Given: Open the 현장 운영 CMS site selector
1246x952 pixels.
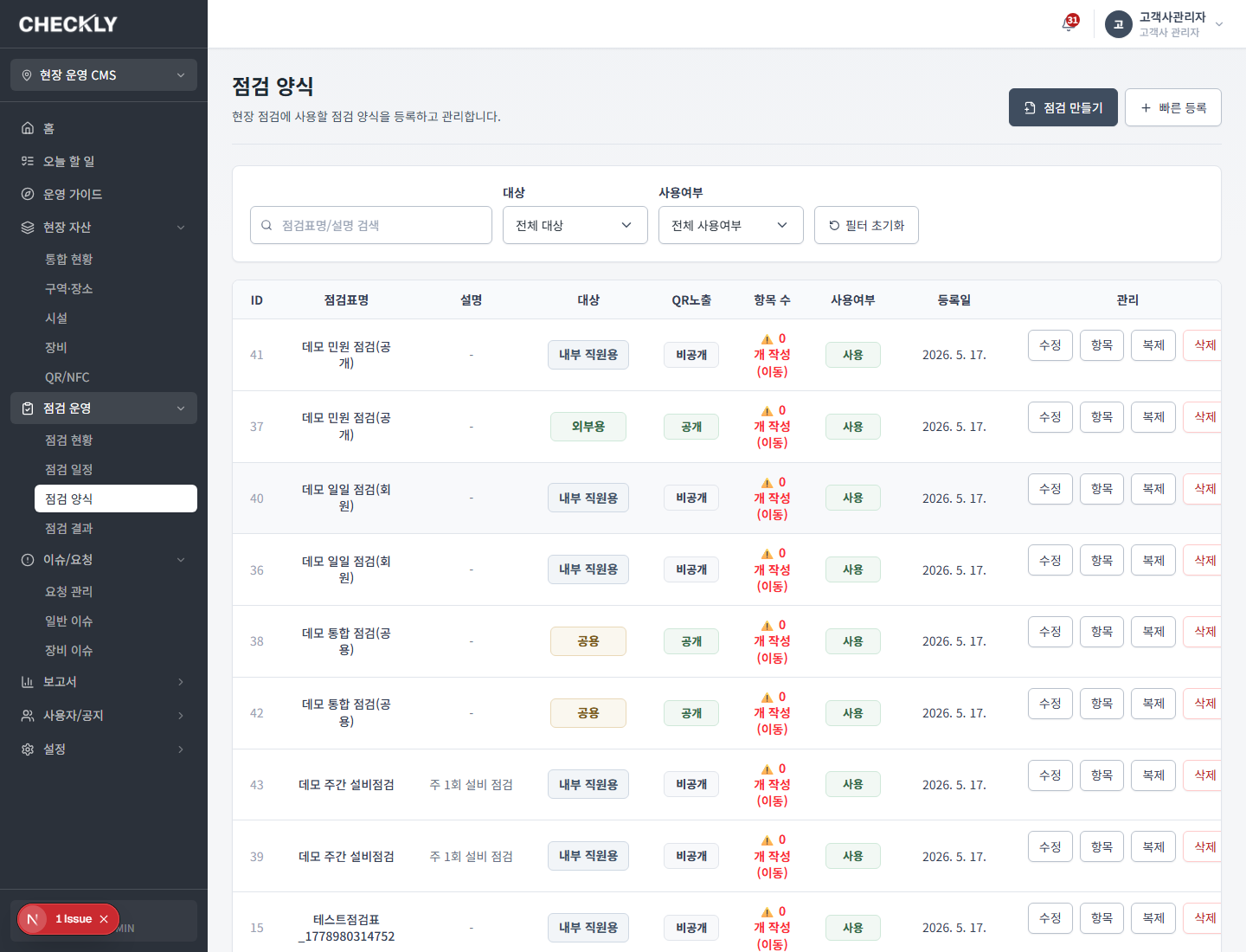Looking at the screenshot, I should pos(104,75).
